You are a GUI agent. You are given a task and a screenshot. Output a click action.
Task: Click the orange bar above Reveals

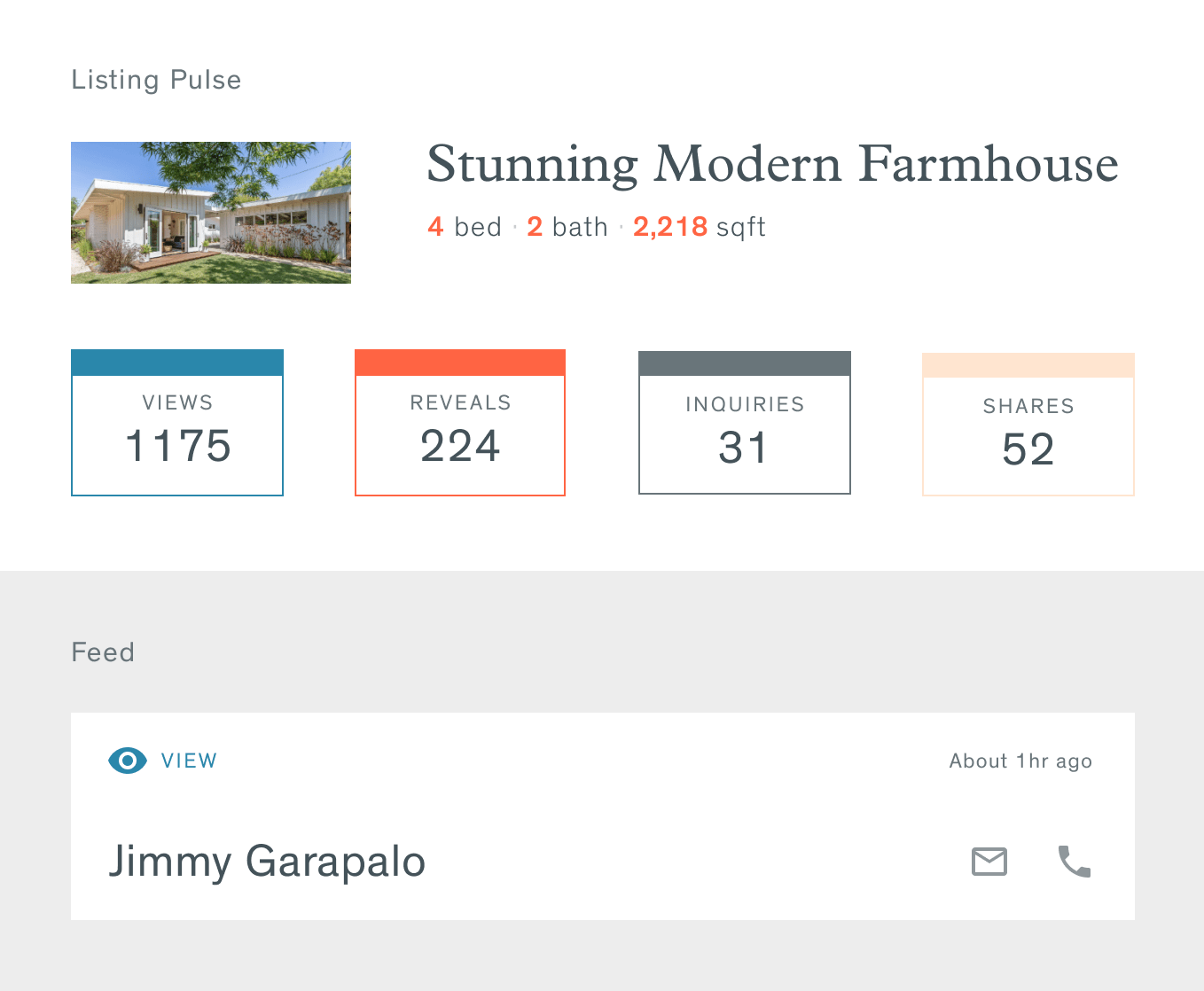460,363
